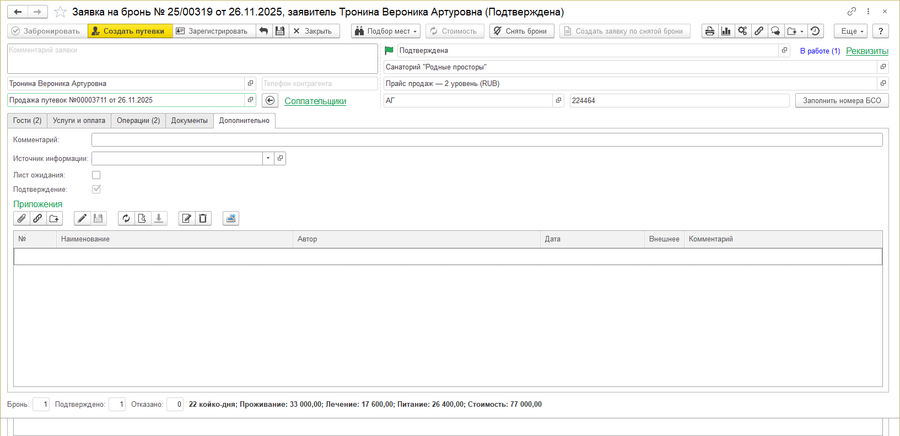Click the round left arrow next to Соплательщики
Screen dimensions: 900x436
click(x=270, y=100)
